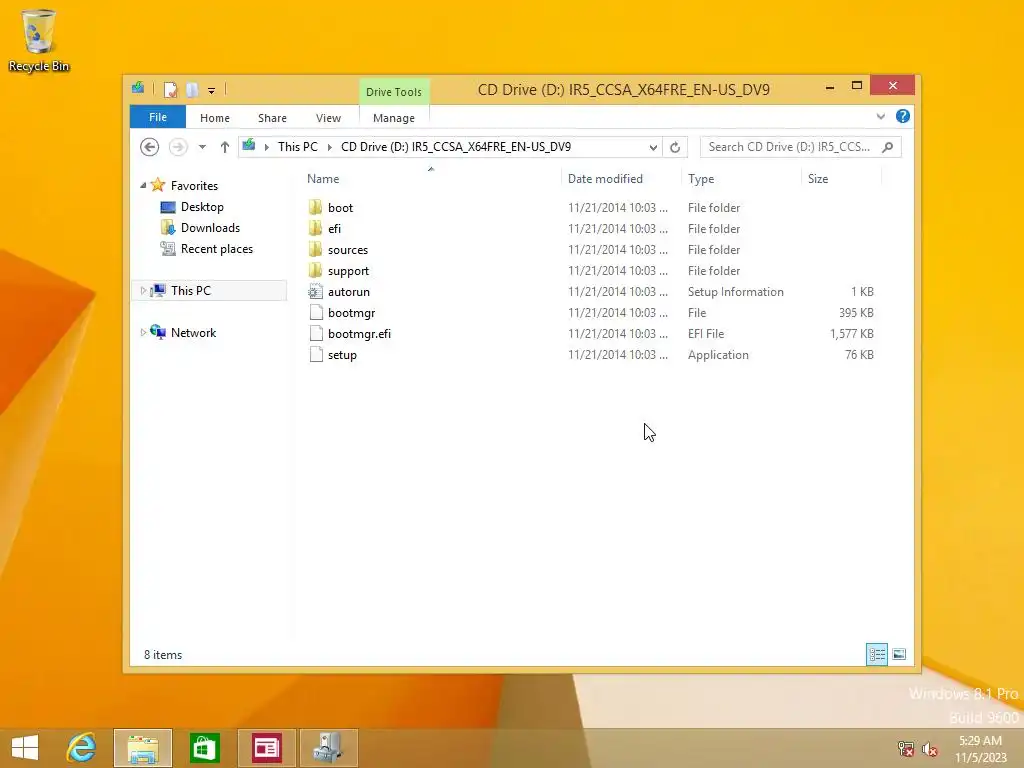1024x768 pixels.
Task: Expand the address bar history dropdown
Action: coord(653,148)
